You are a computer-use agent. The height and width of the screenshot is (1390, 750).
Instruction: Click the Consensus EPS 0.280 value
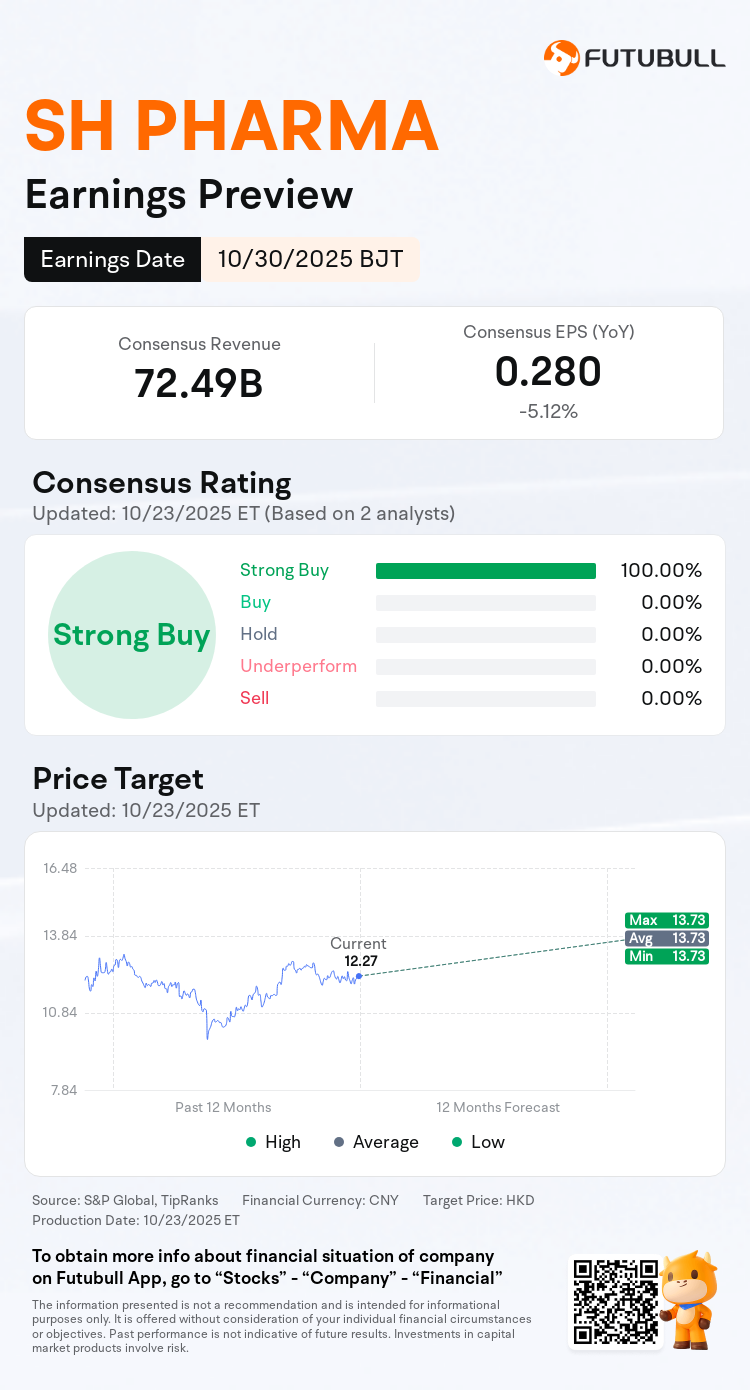pyautogui.click(x=548, y=372)
